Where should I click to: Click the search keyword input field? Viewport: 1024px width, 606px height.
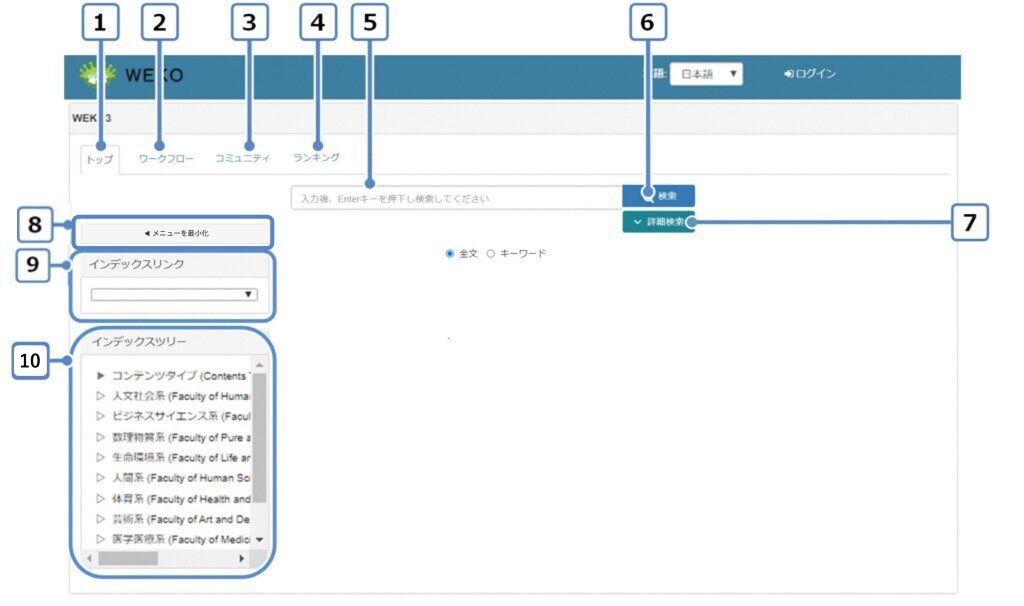455,198
